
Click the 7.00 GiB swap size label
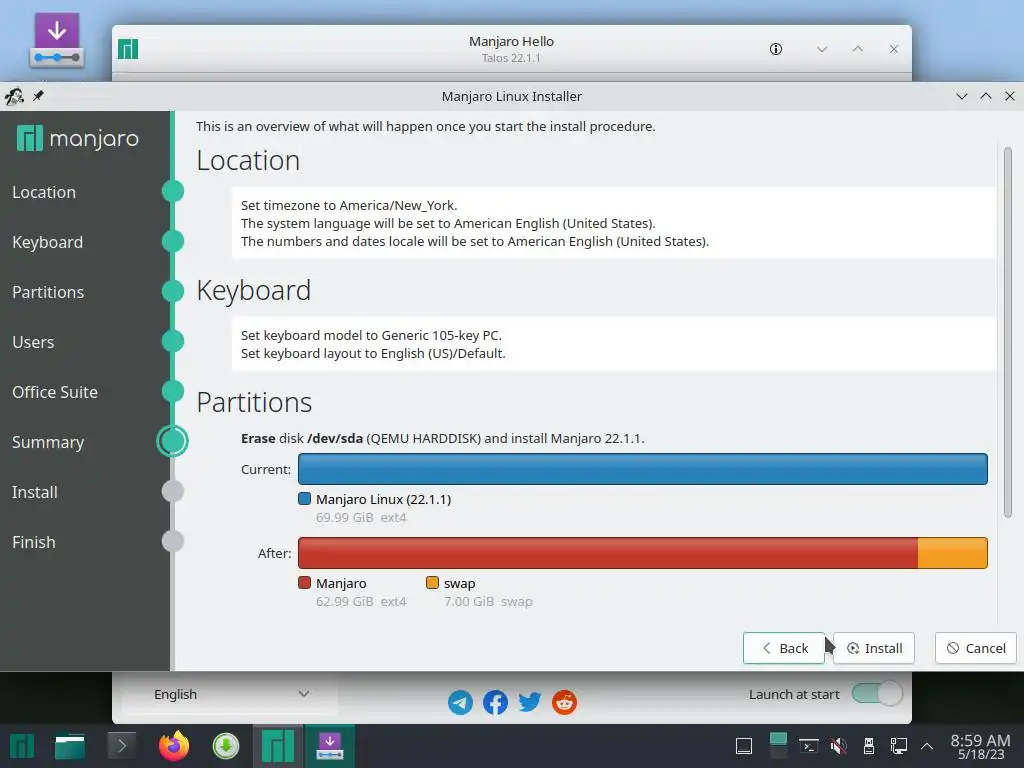(x=488, y=601)
